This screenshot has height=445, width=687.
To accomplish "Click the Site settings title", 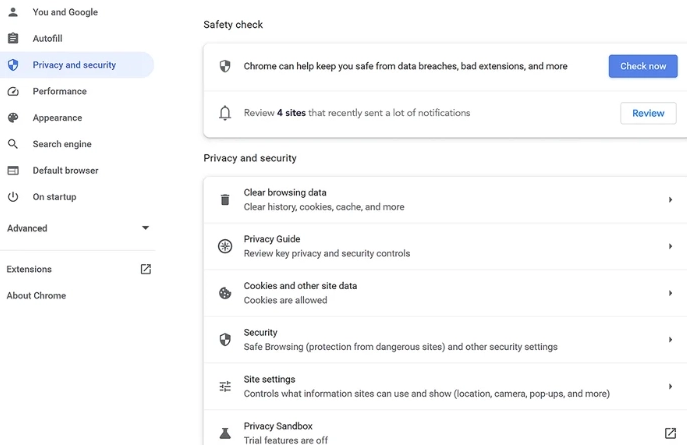I will (x=269, y=379).
